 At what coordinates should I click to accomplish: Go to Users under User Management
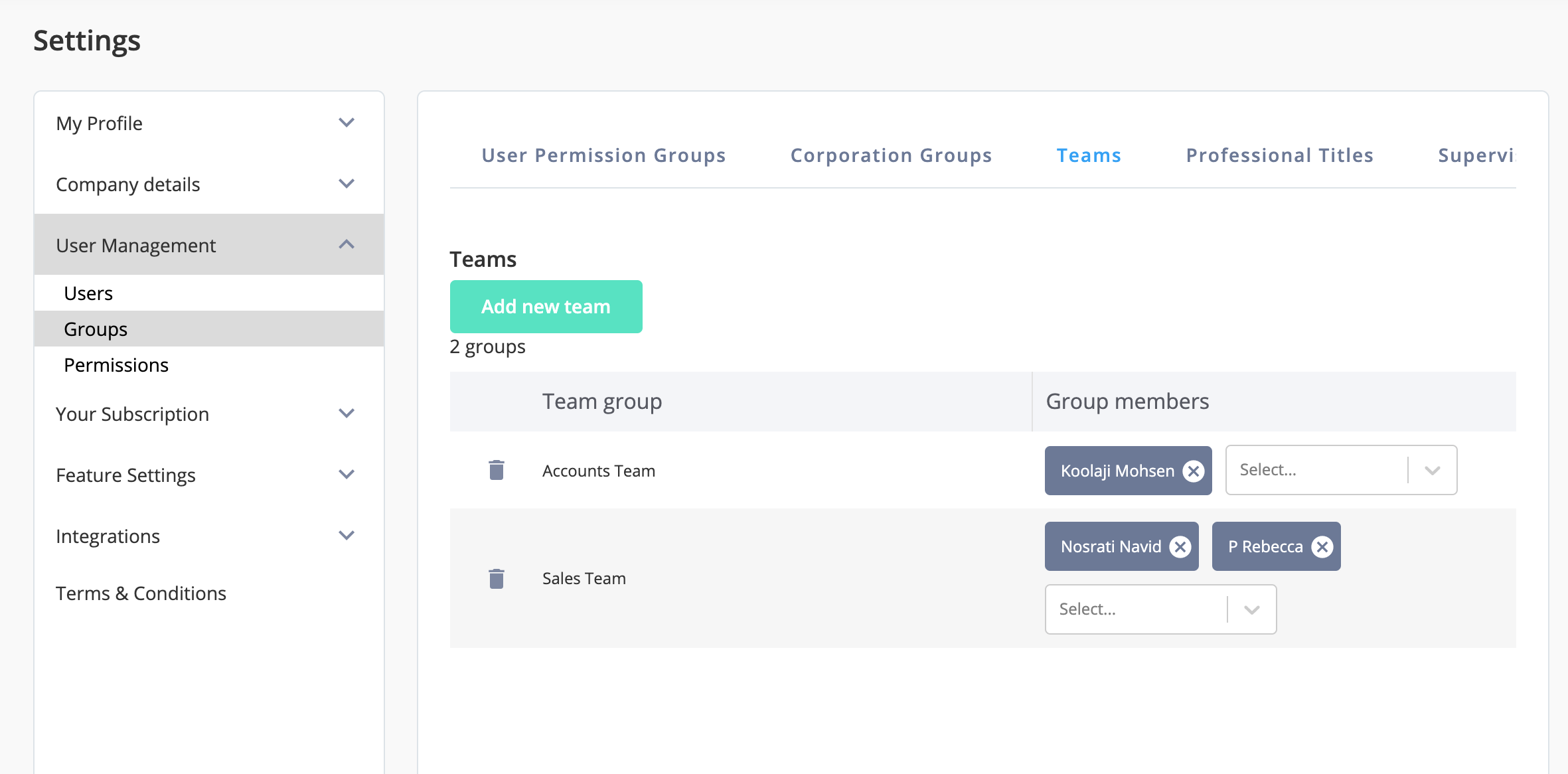208,293
